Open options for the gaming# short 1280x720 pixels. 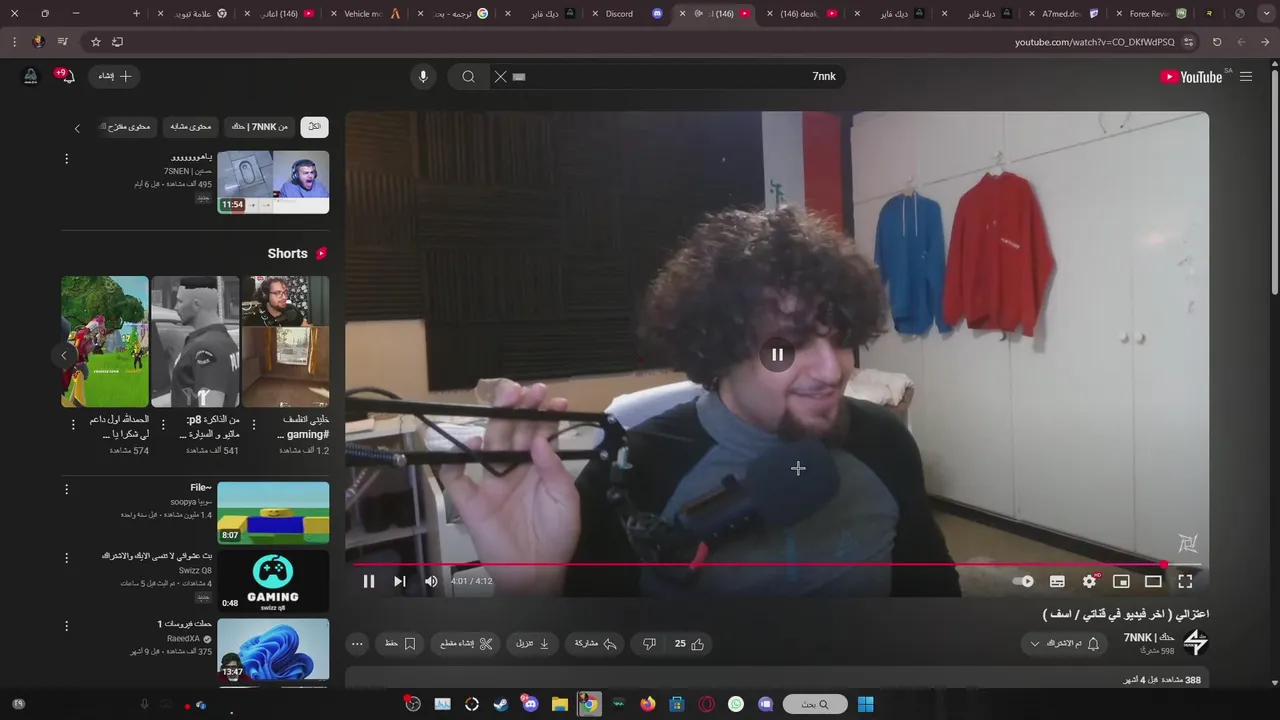(253, 425)
